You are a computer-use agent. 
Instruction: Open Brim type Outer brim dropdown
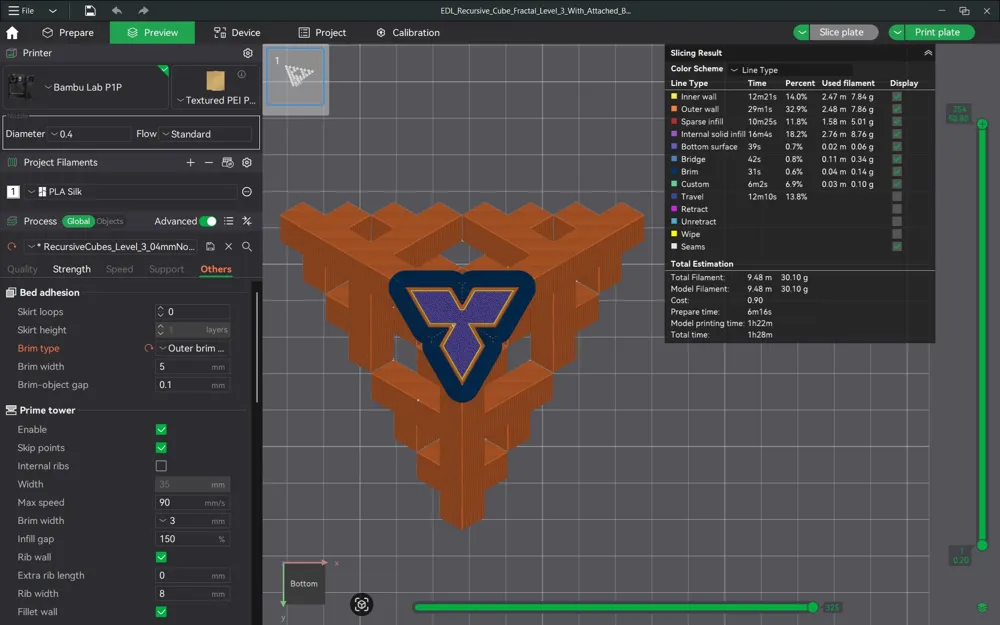click(193, 348)
